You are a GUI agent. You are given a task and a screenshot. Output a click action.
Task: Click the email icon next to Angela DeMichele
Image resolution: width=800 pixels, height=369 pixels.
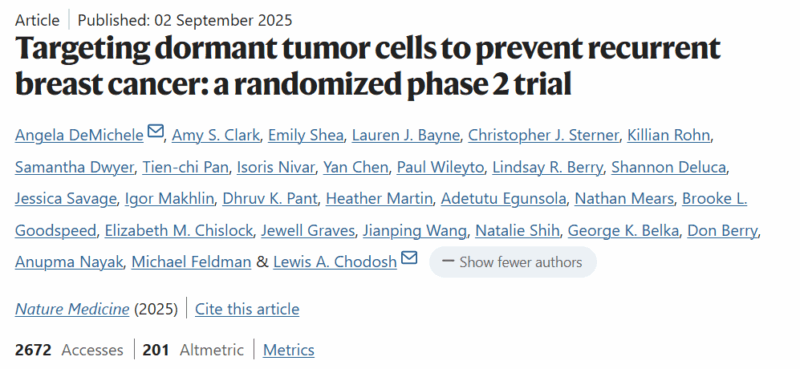pos(155,132)
